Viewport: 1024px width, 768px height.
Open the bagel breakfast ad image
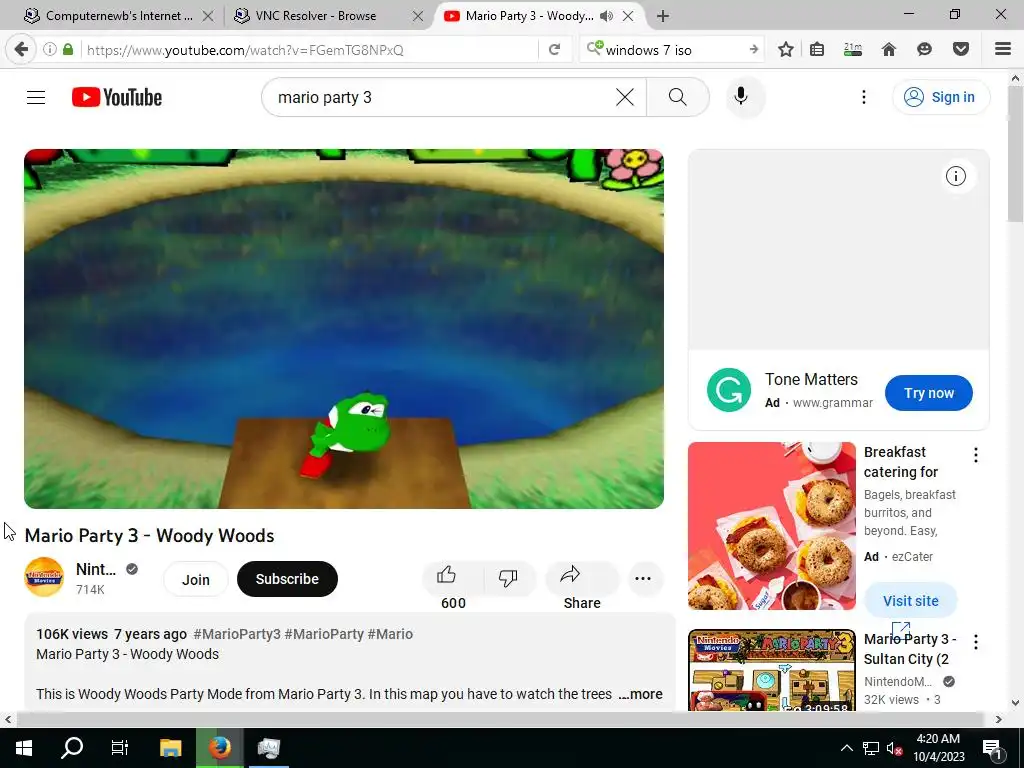point(772,526)
